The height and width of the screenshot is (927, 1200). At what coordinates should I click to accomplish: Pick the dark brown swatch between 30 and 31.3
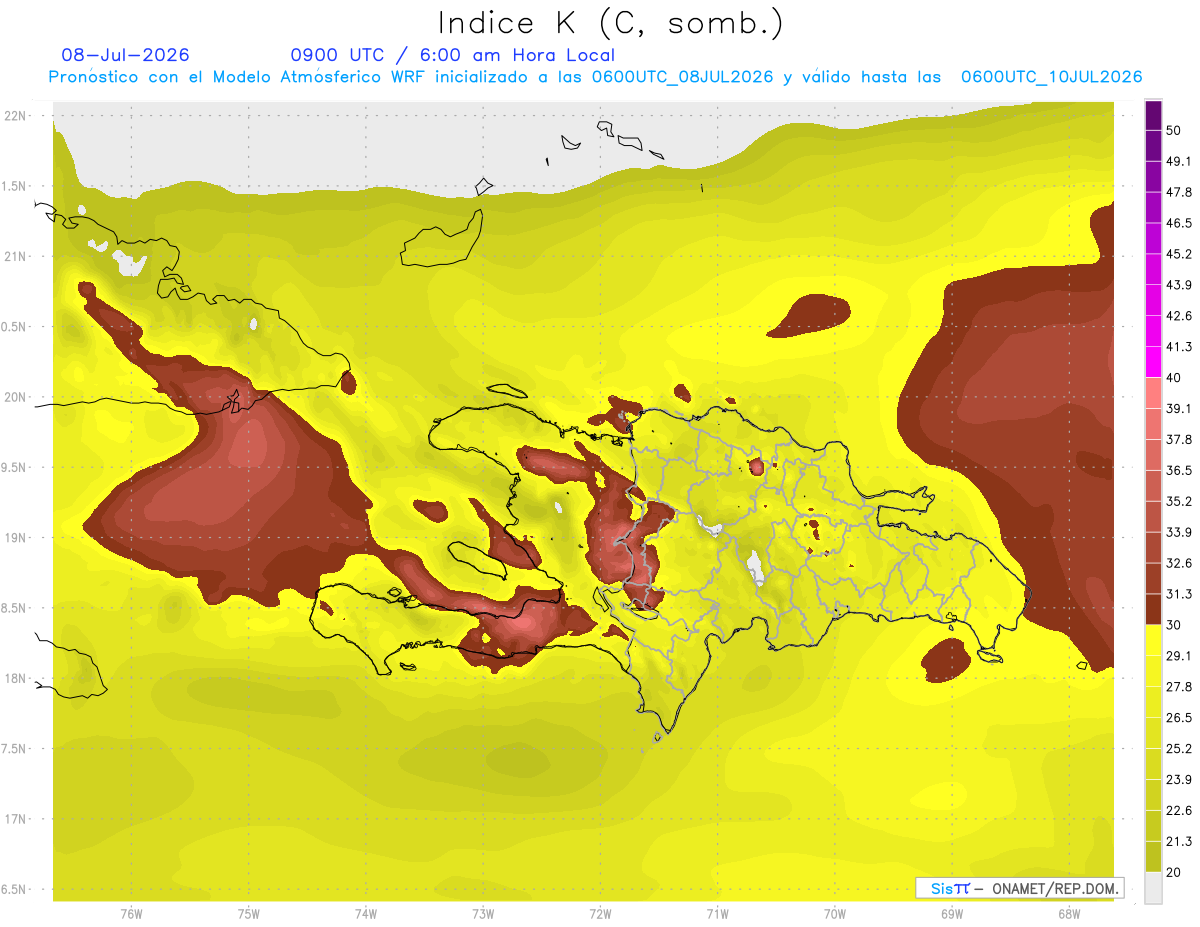(1153, 609)
